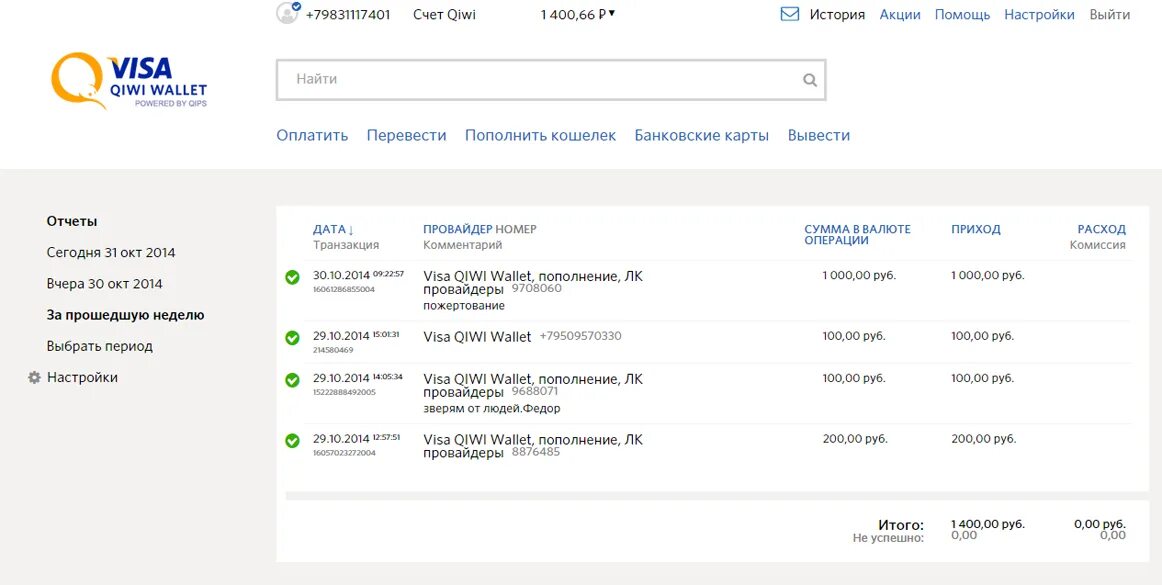Click green check icon for 30.10.2014 09:22:57 transaction
The height and width of the screenshot is (585, 1162).
[x=292, y=277]
